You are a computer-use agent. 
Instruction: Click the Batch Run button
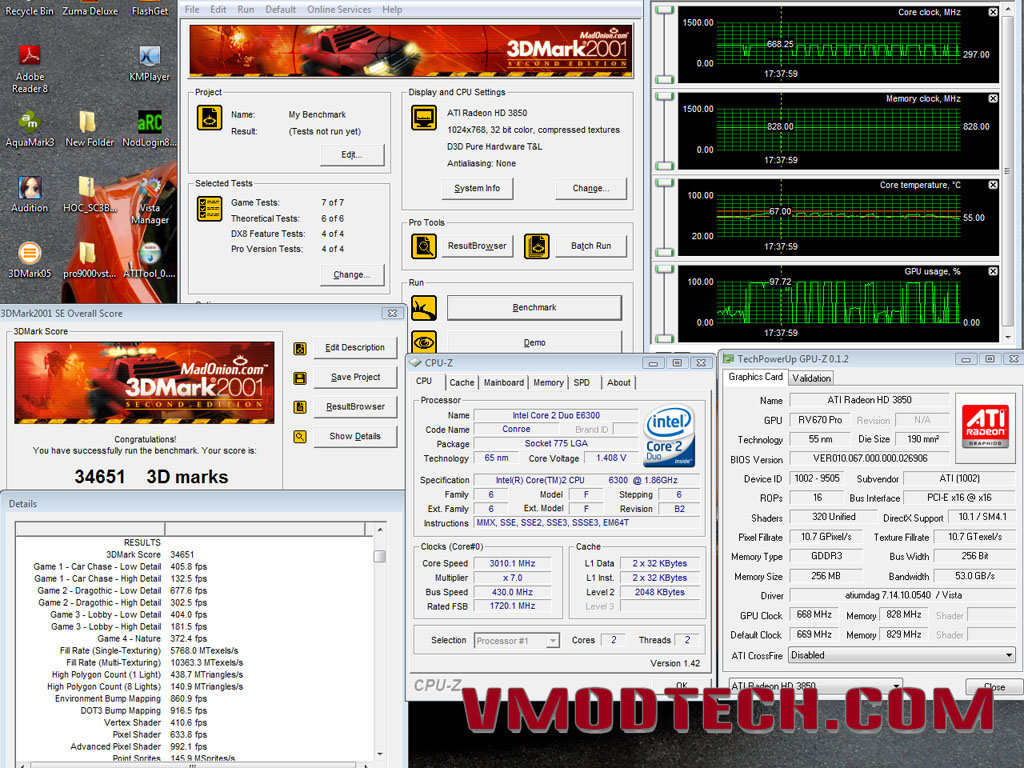590,246
